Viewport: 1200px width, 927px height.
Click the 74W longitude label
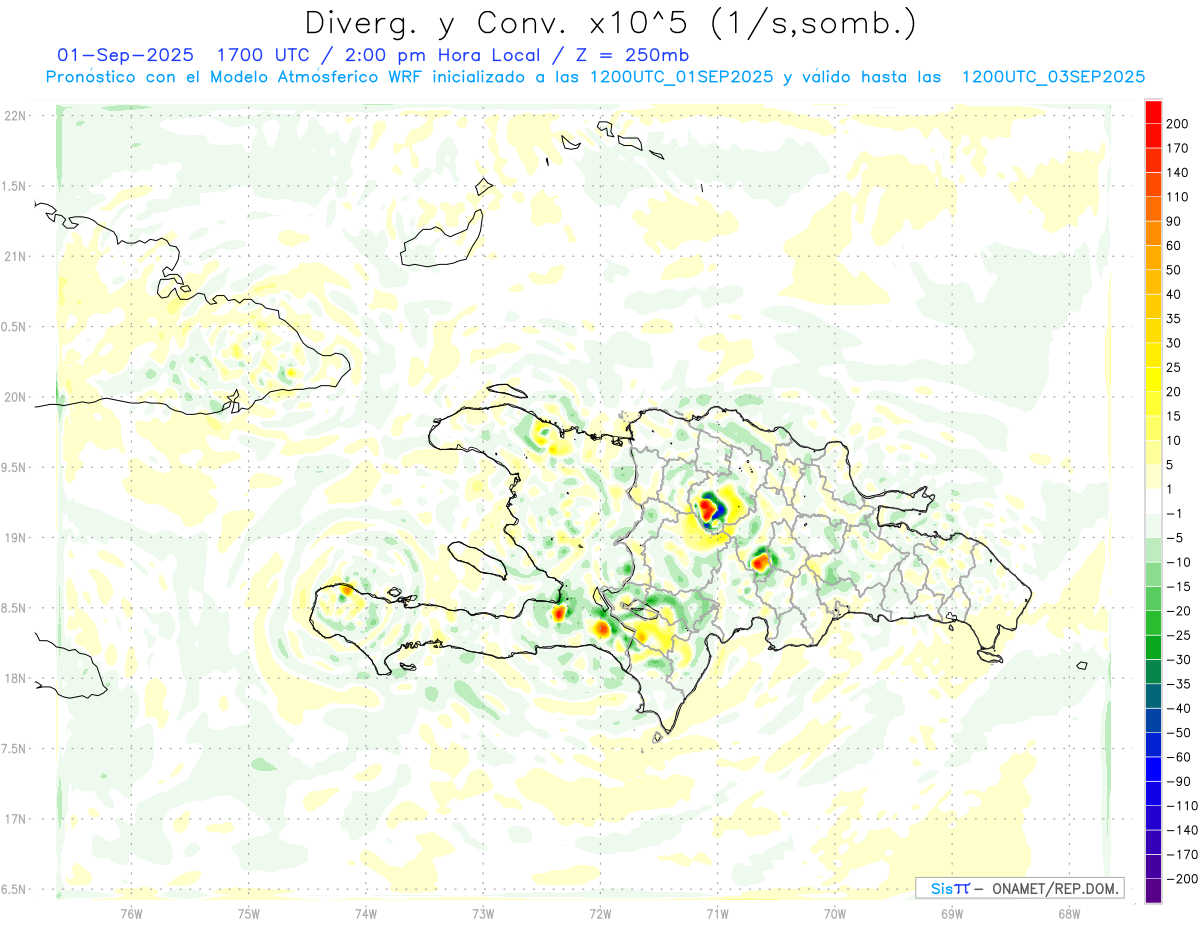pos(366,914)
